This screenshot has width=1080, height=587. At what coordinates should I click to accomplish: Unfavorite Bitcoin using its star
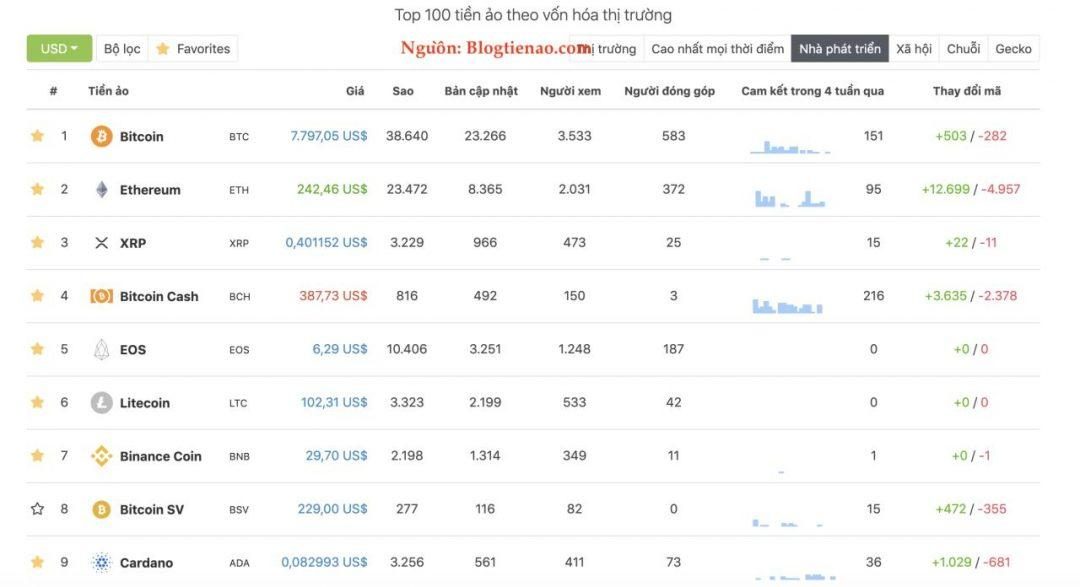click(x=37, y=136)
